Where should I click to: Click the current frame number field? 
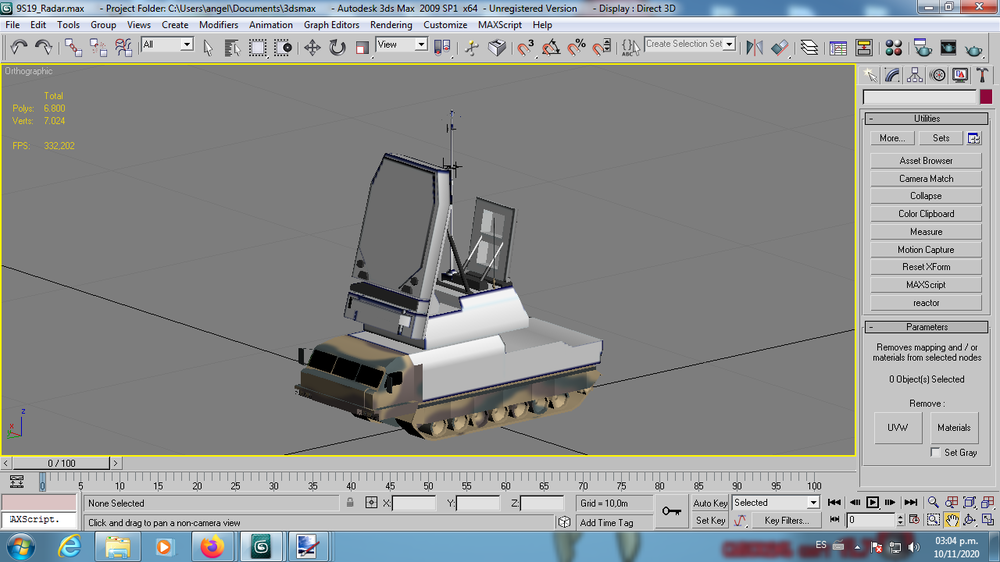click(x=871, y=520)
